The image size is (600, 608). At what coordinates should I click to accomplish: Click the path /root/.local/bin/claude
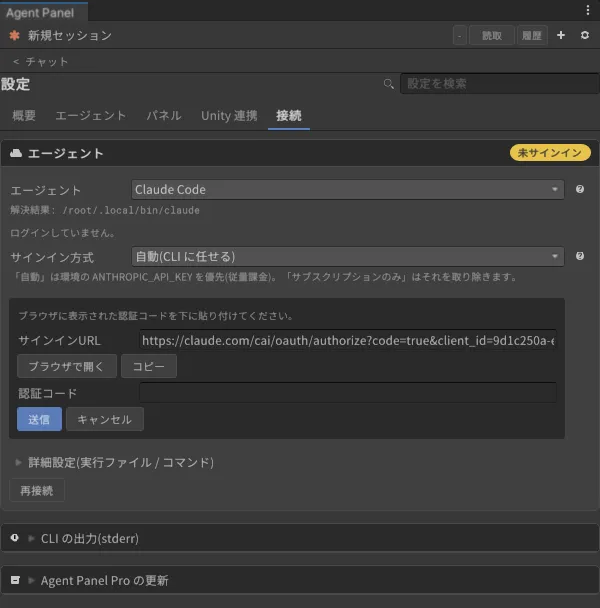[x=131, y=210]
